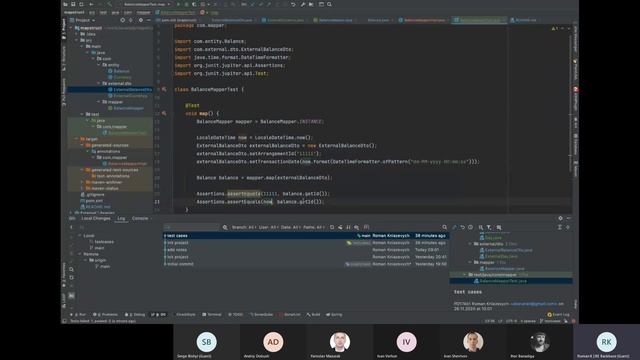Click the refresh icon in Git log toolbar
The height and width of the screenshot is (360, 640).
coord(332,227)
